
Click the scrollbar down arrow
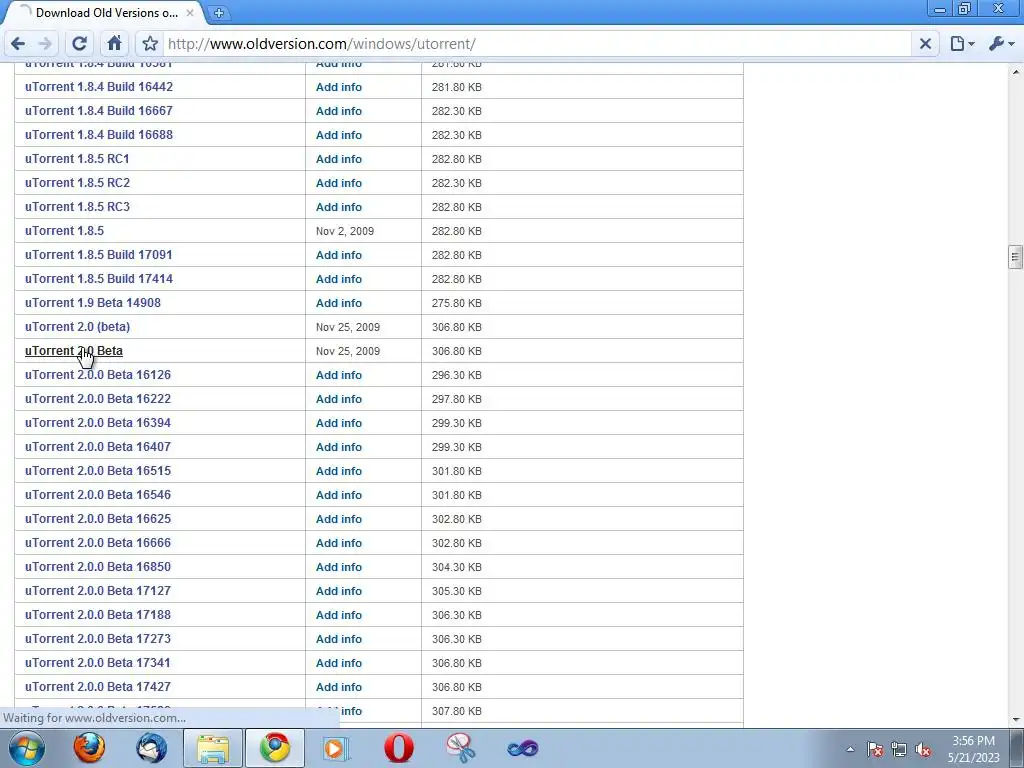[x=1015, y=720]
